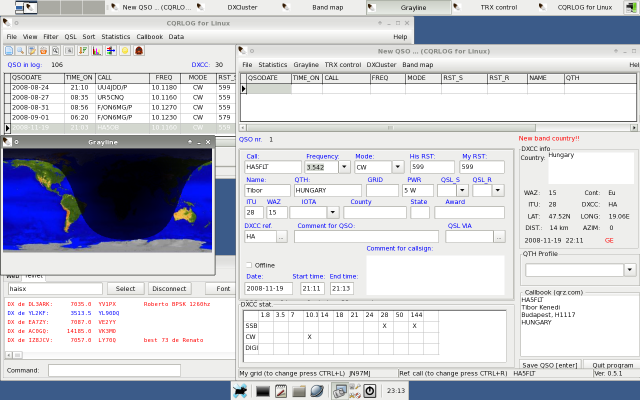This screenshot has width=640, height=400.
Task: Launch the planet web browser panel icon
Action: [317, 391]
